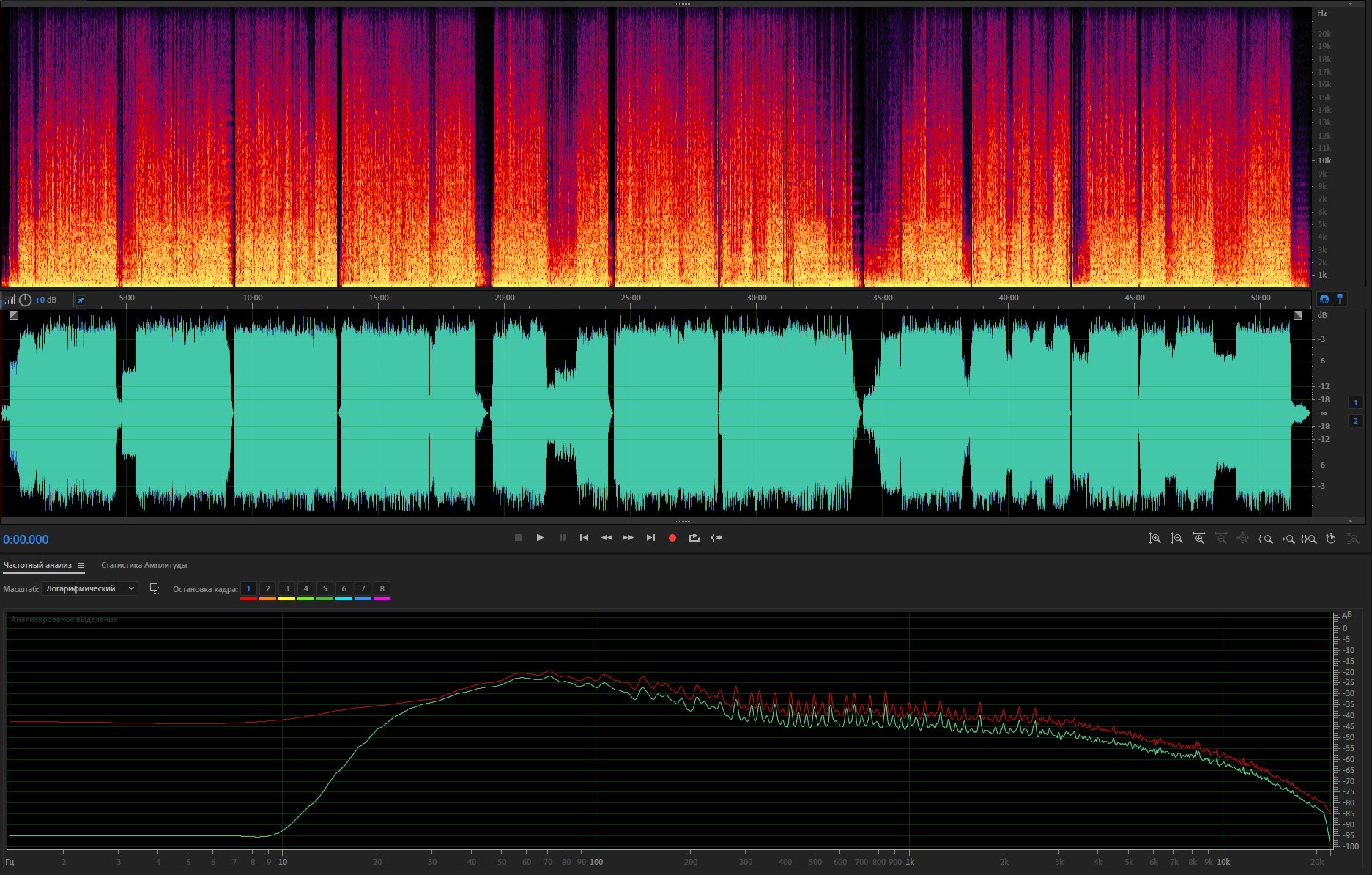Click the Hz label on the spectrogram scale

[x=1322, y=13]
